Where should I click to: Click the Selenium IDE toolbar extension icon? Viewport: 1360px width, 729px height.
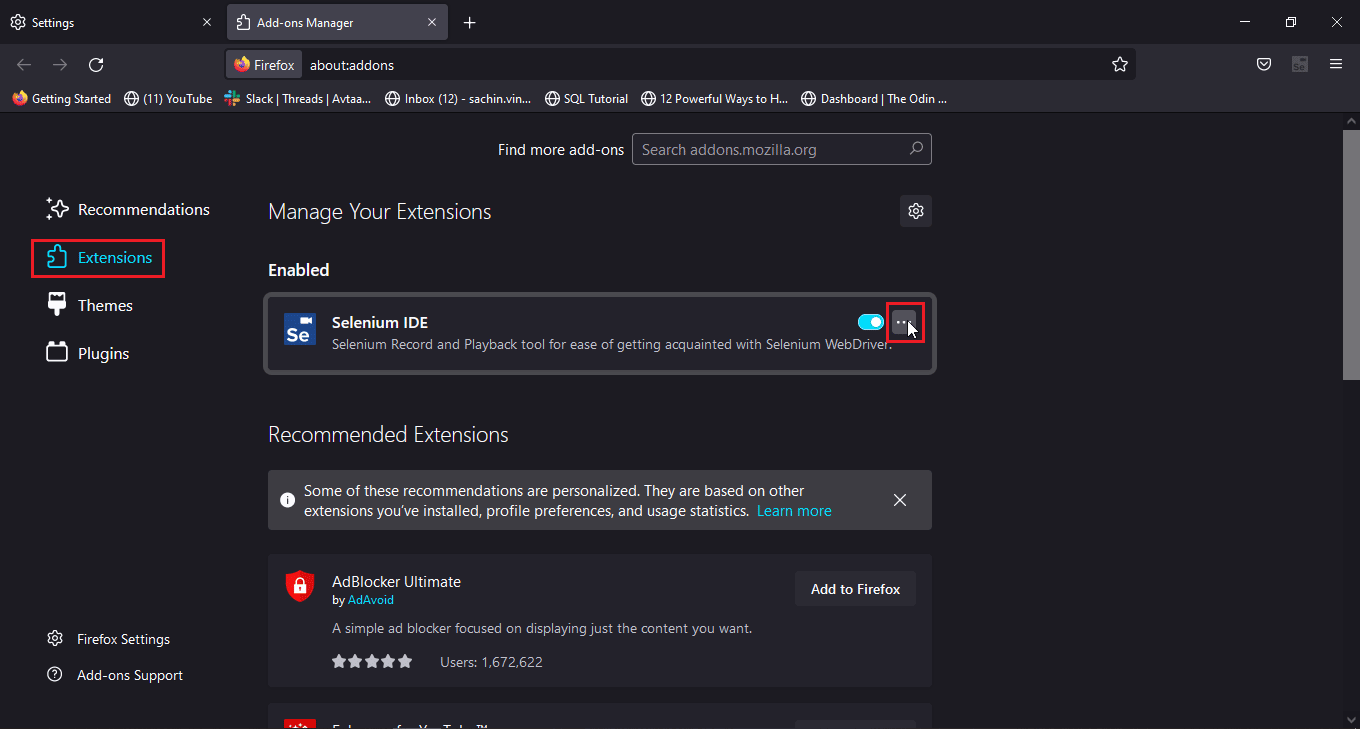1300,65
